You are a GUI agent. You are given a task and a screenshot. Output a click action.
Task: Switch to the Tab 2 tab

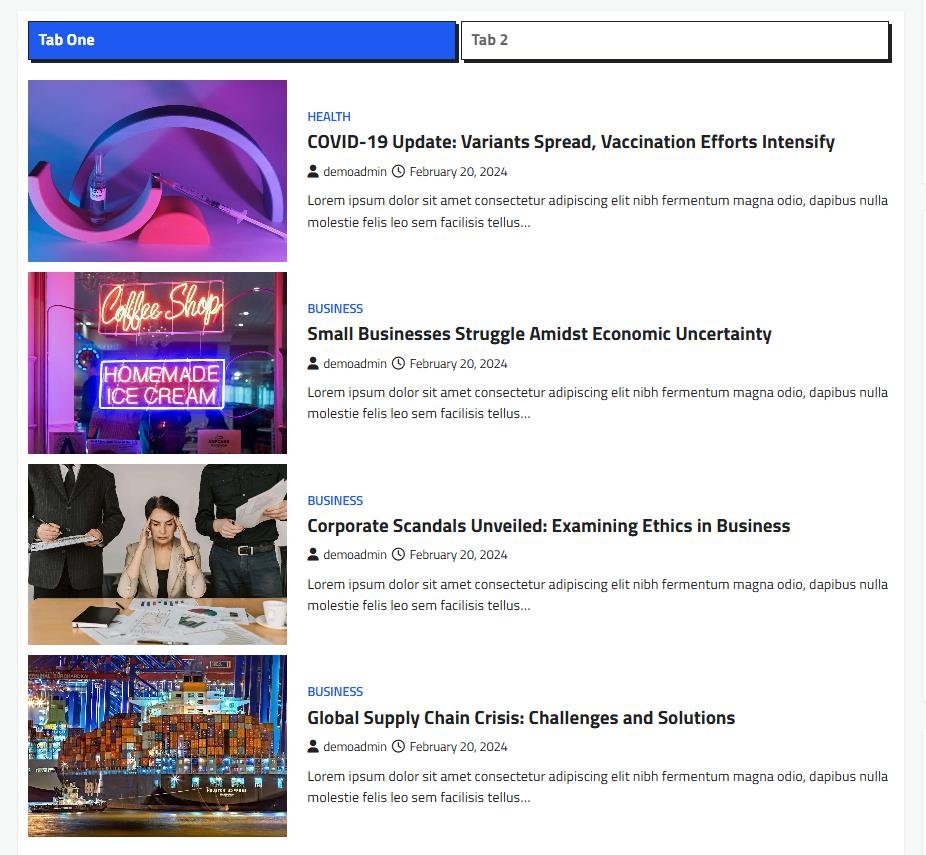674,40
